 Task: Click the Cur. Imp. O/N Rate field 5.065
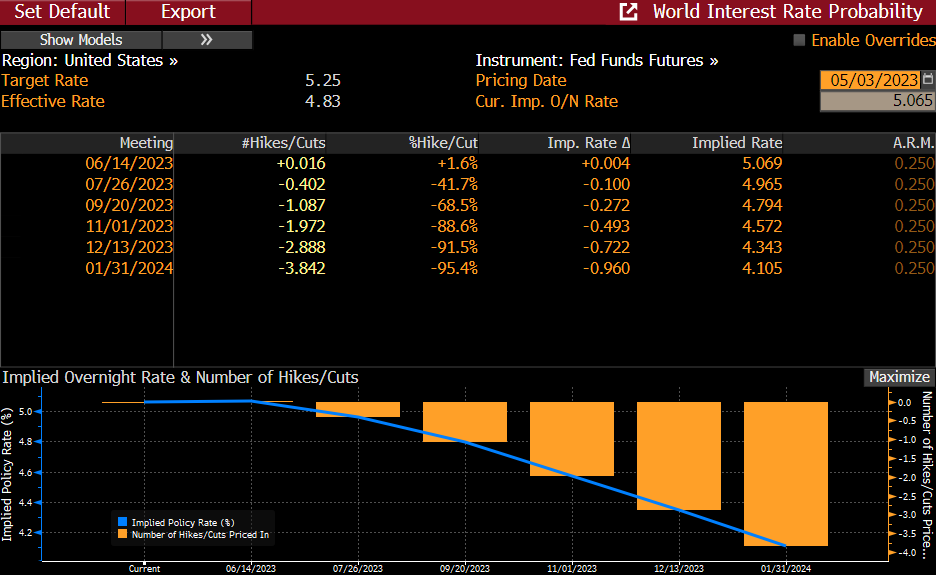pos(877,101)
